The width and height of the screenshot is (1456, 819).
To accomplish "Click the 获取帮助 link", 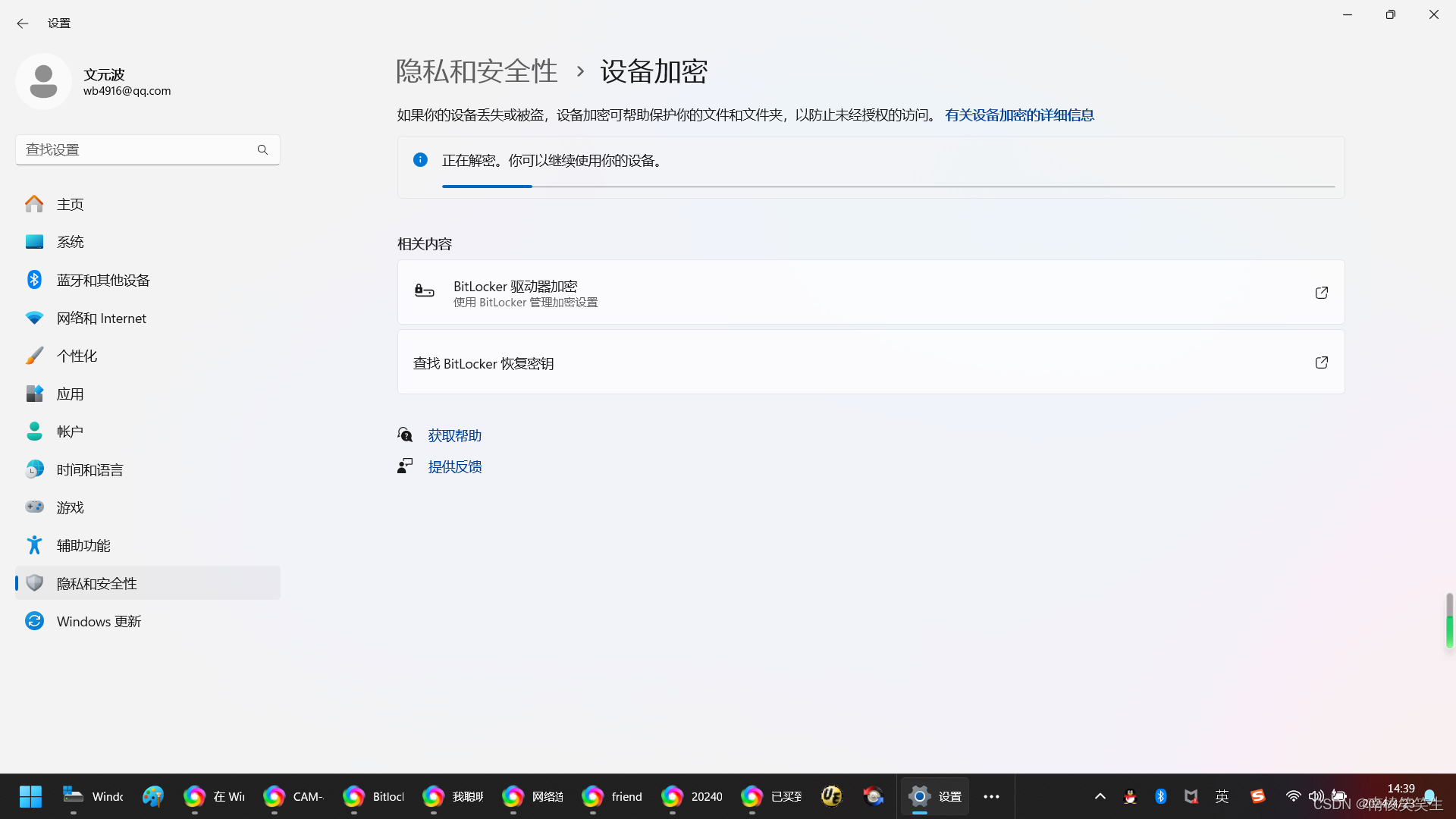I will tap(454, 435).
